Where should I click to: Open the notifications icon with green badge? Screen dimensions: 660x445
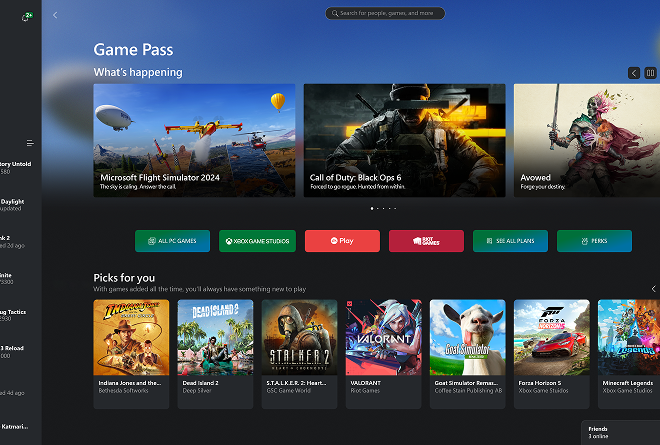click(26, 17)
